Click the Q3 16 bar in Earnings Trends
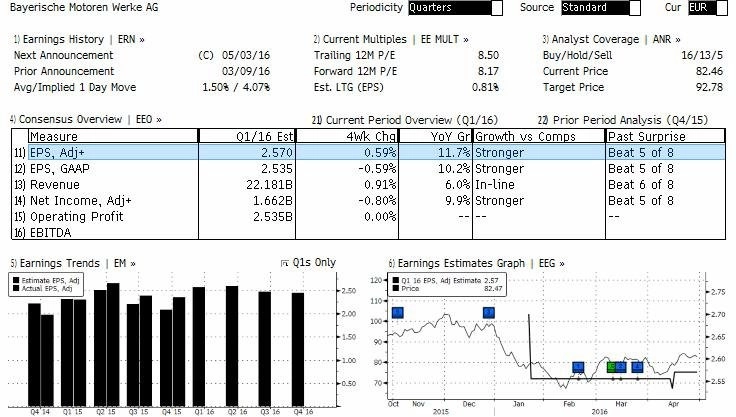 pos(265,349)
